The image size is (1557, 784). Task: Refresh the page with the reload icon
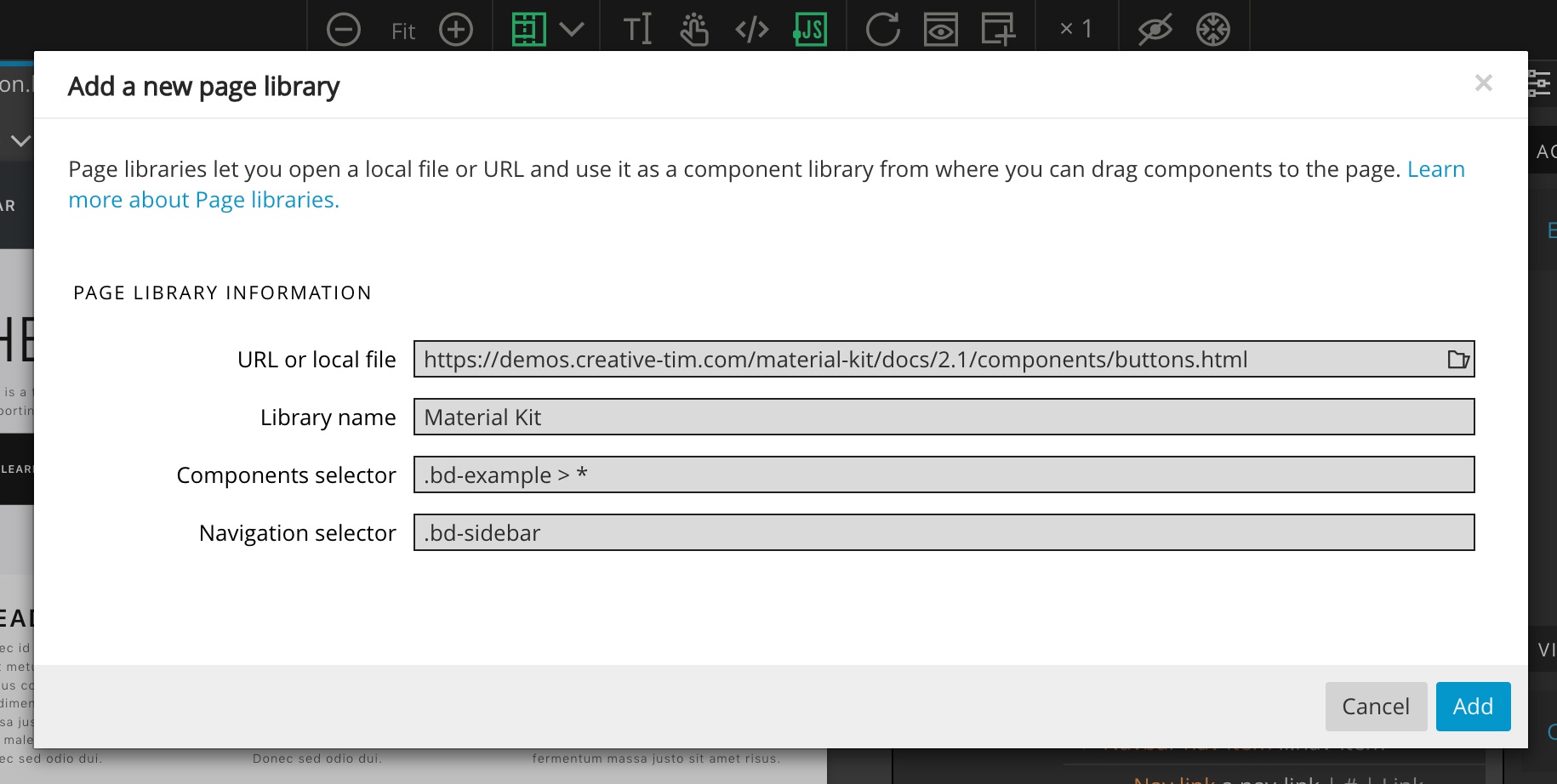(x=882, y=30)
